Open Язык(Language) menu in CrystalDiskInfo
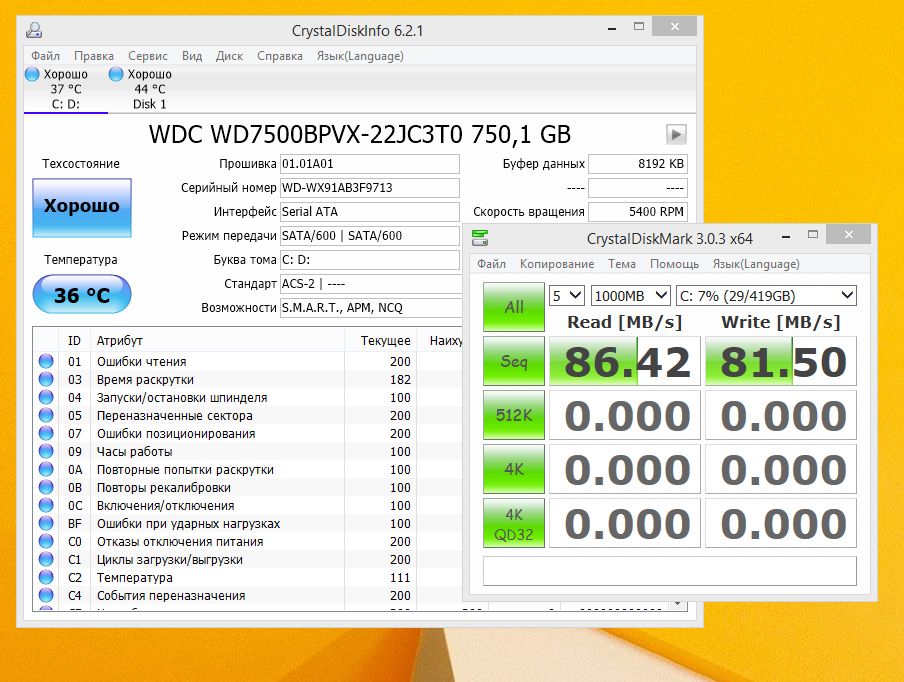The height and width of the screenshot is (682, 904). point(360,56)
